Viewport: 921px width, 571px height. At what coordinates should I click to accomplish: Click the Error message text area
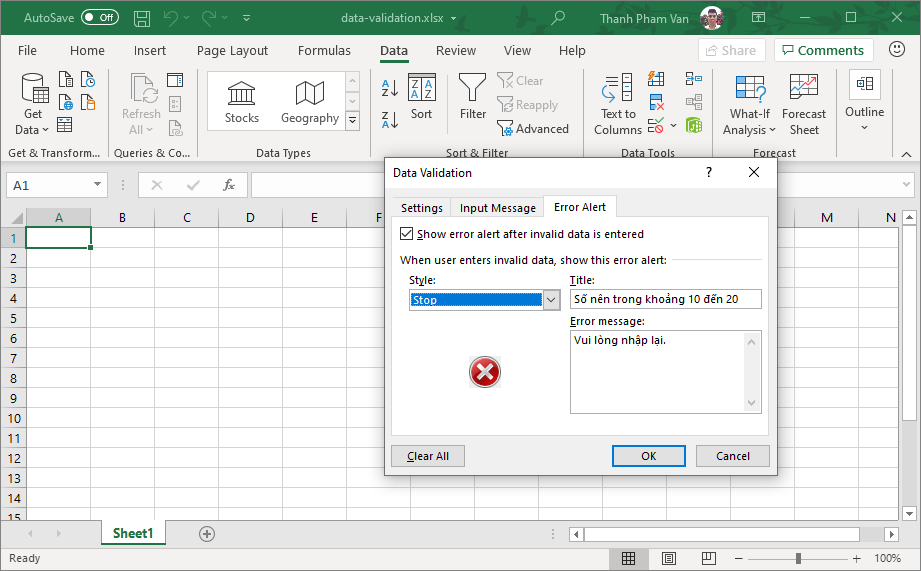coord(665,372)
